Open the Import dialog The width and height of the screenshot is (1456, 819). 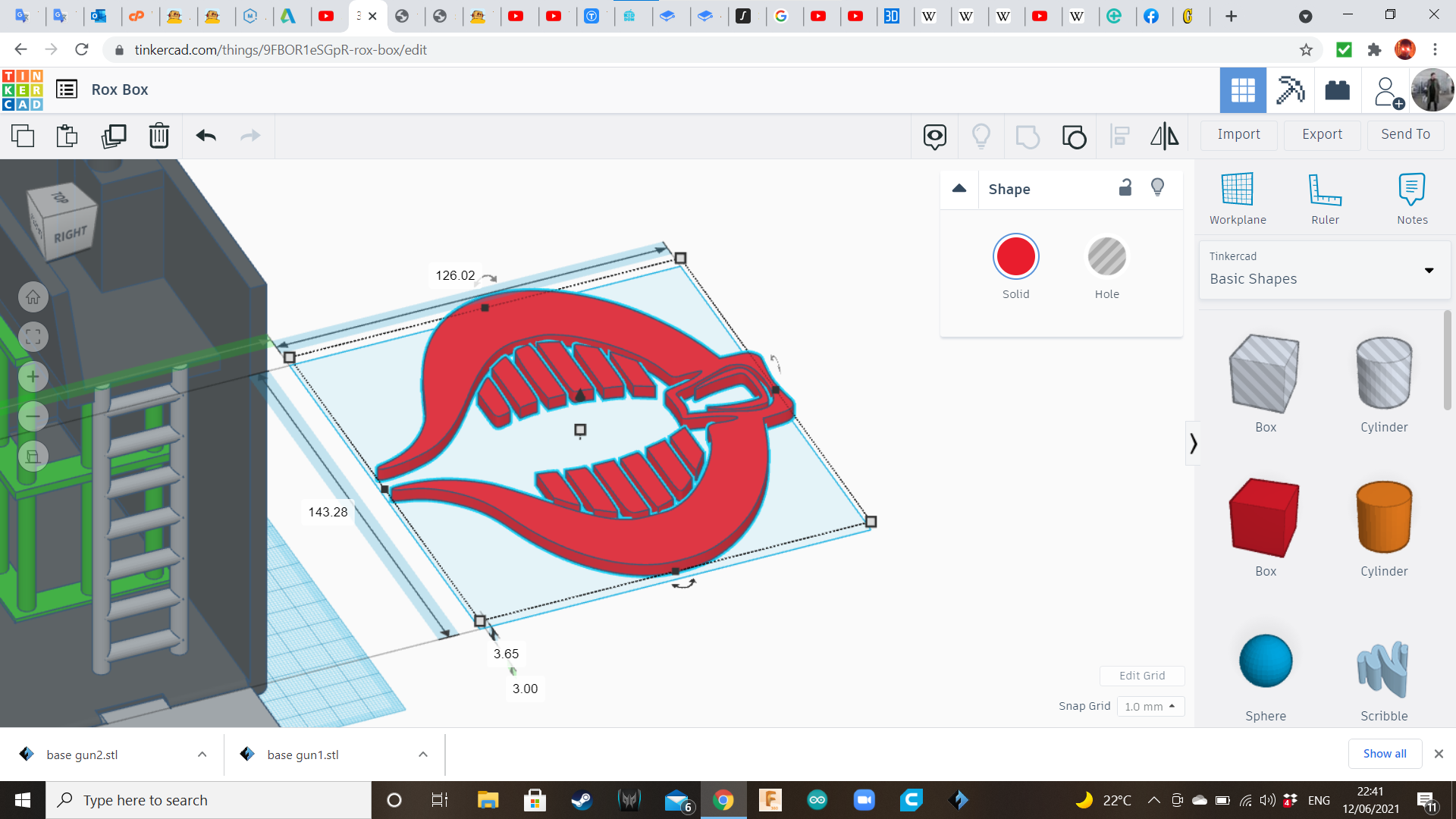coord(1238,134)
